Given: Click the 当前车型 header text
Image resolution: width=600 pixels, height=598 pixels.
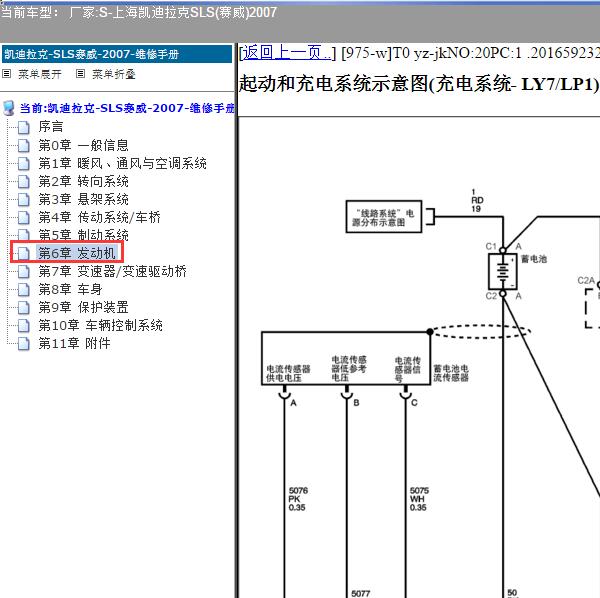Looking at the screenshot, I should [x=139, y=12].
